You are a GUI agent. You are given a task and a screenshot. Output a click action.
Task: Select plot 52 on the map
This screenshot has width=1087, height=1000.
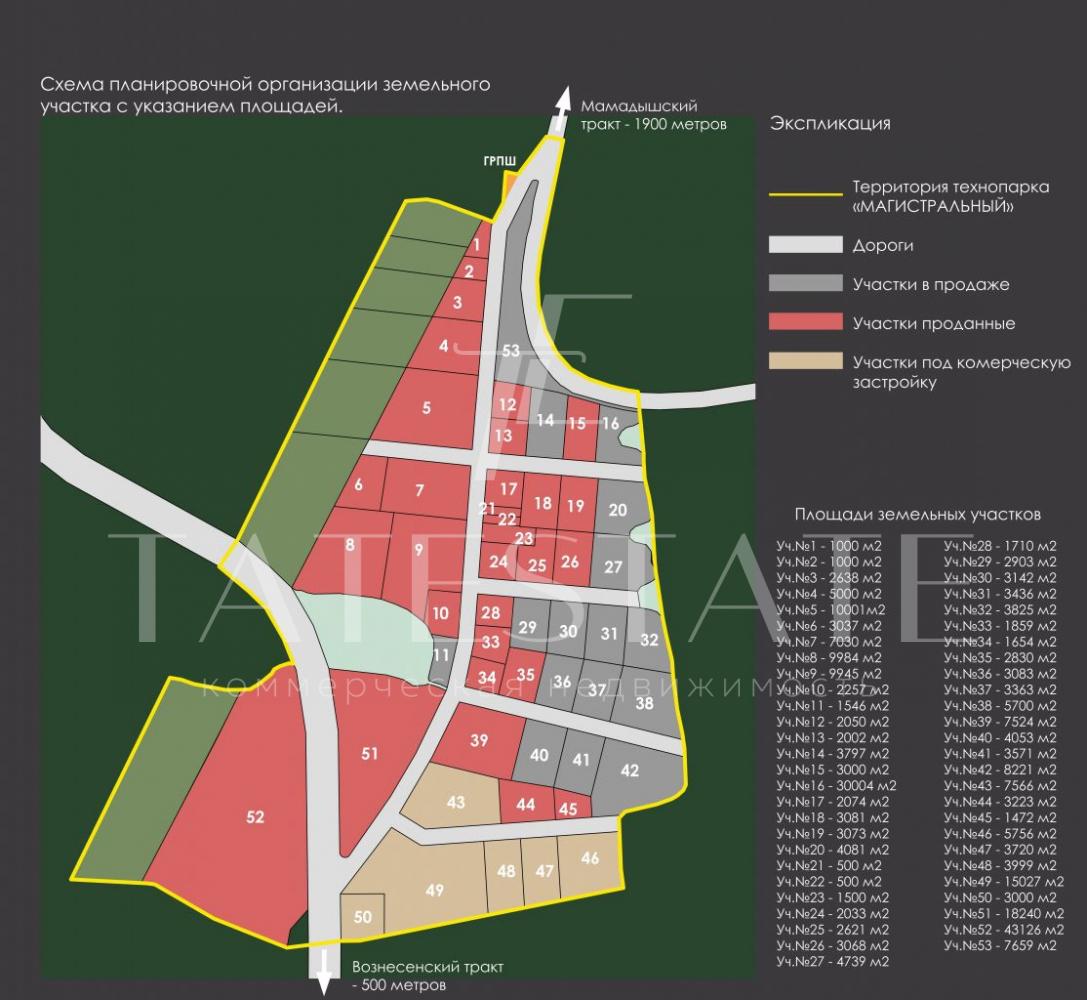tap(255, 817)
